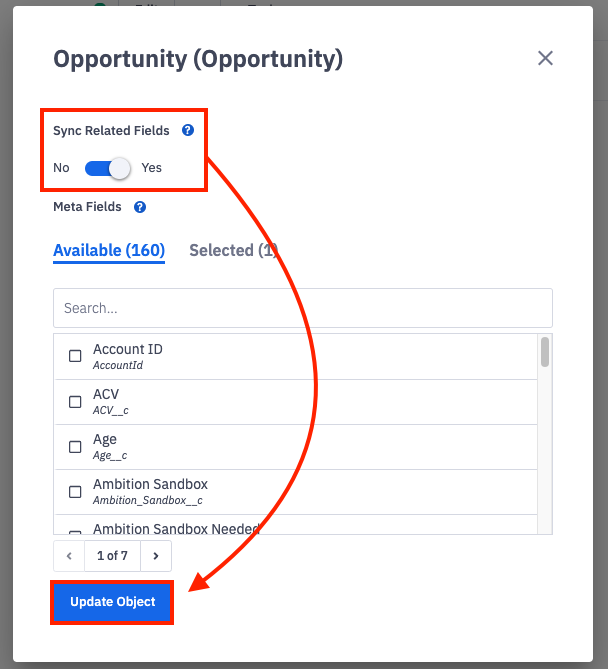Check the Account ID checkbox
This screenshot has width=608, height=669.
75,356
